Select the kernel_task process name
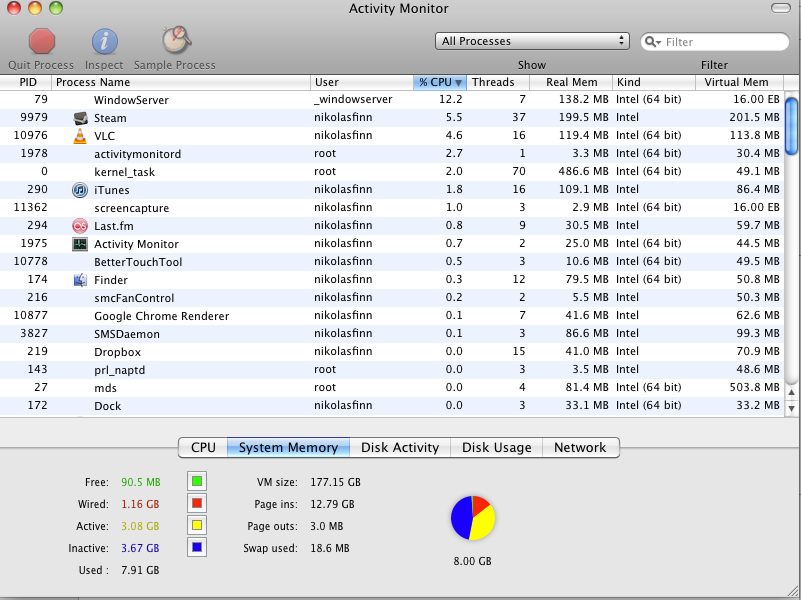Screen dimensions: 801x600 [124, 173]
